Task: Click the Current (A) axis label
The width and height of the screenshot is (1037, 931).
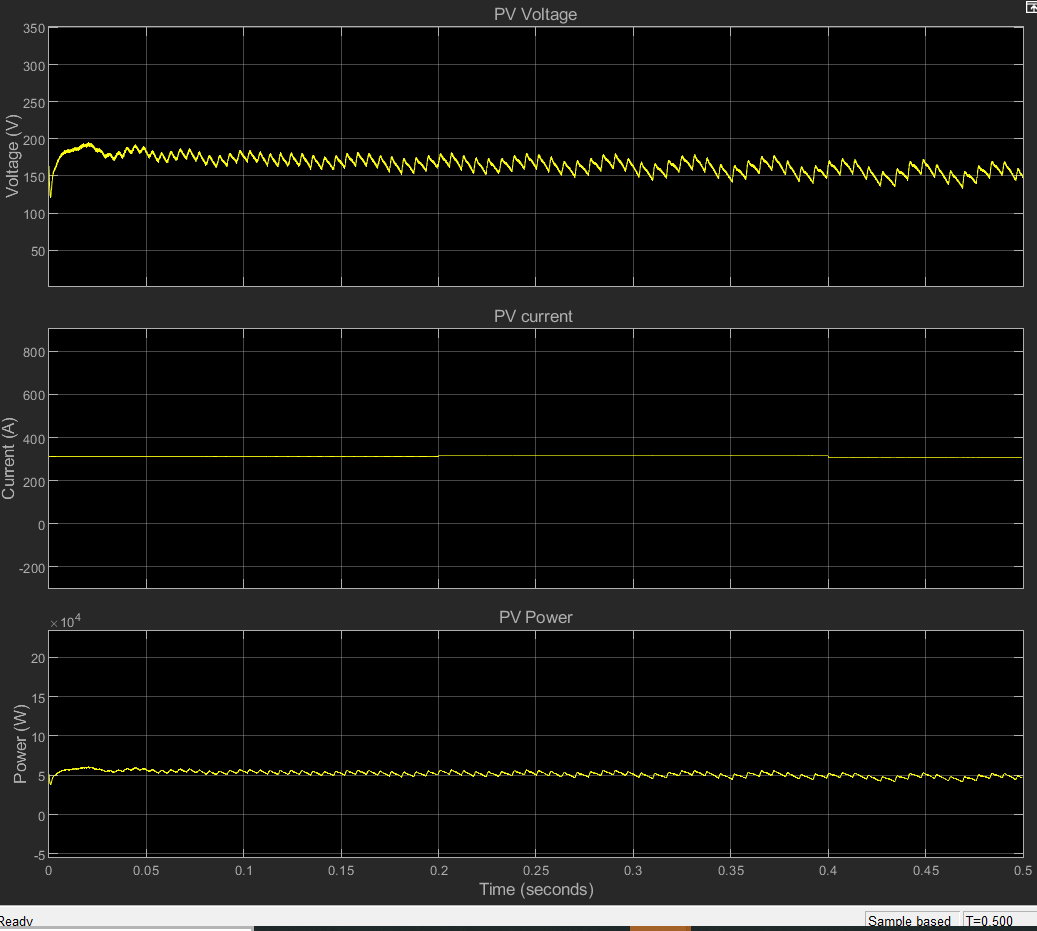Action: tap(9, 458)
